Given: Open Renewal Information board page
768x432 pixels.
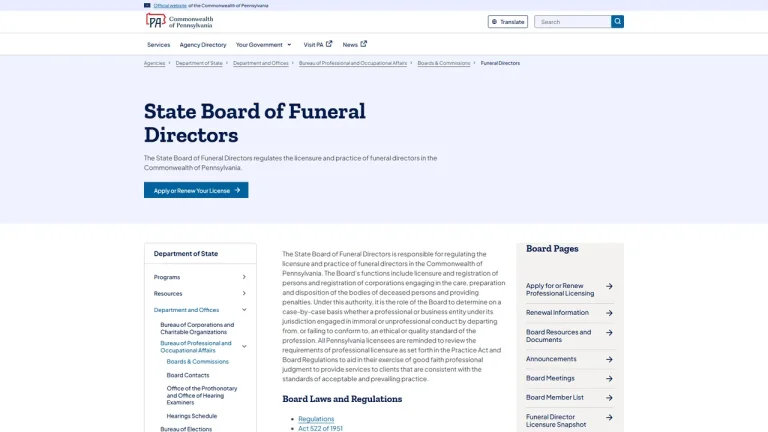Looking at the screenshot, I should tap(557, 312).
